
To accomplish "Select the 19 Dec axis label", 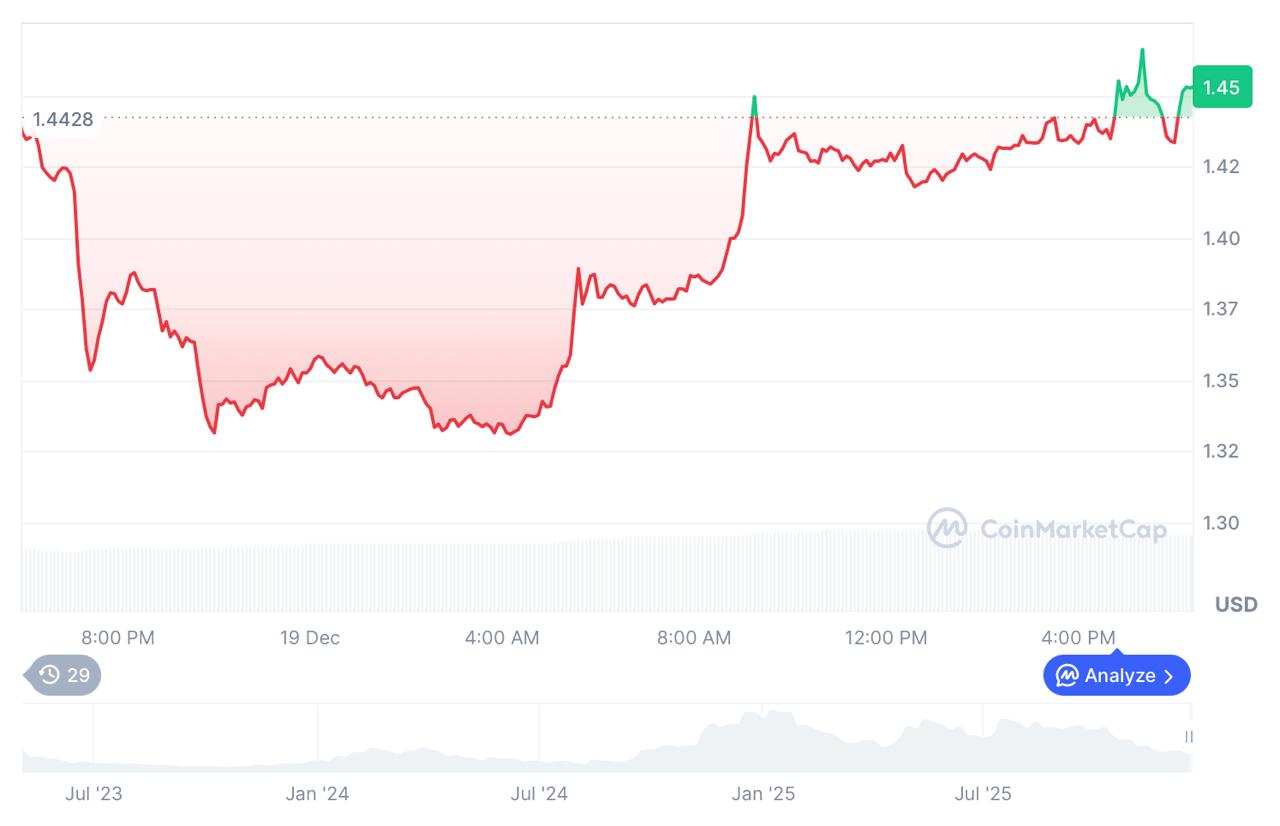I will point(310,637).
